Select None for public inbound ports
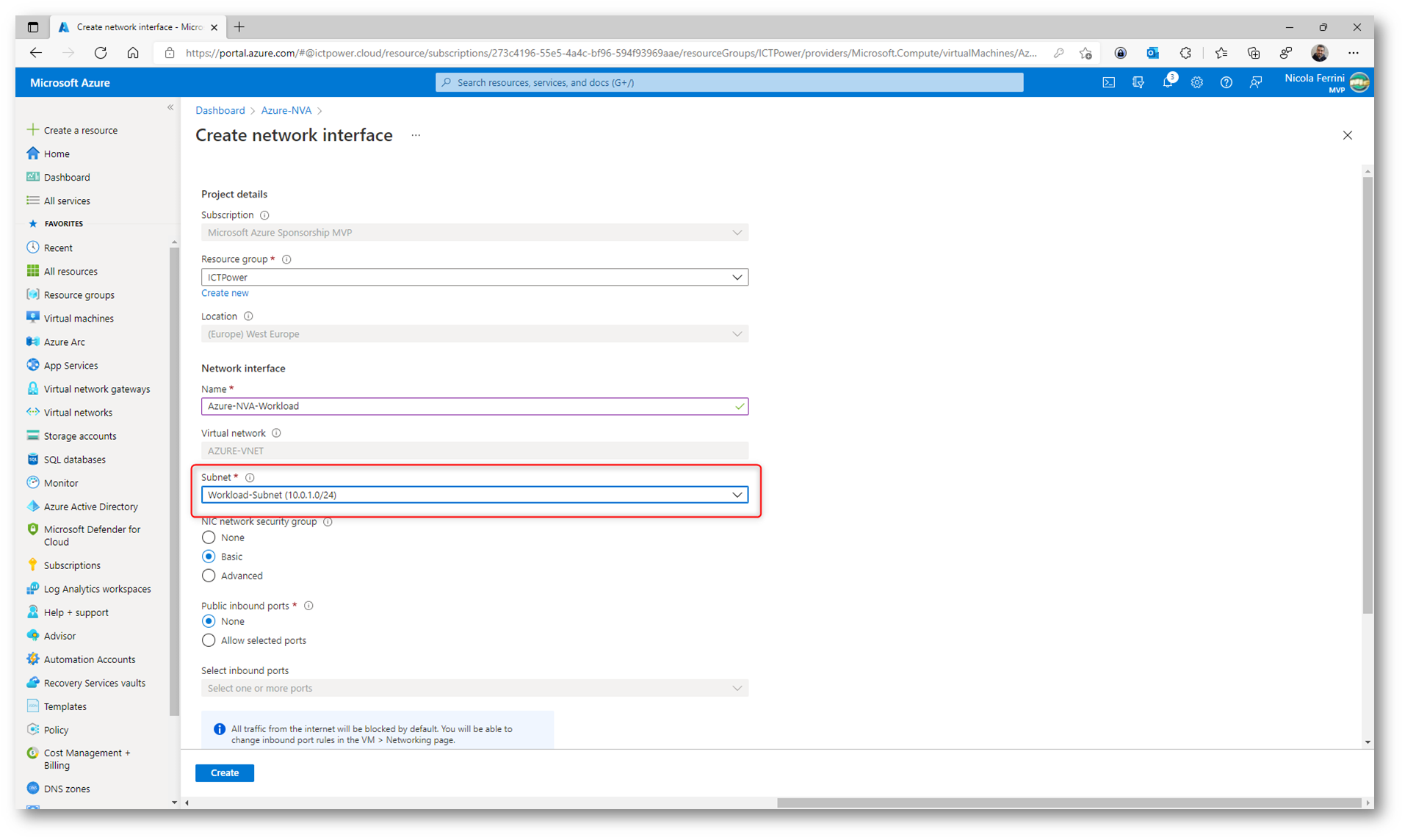This screenshot has height=840, width=1405. click(209, 621)
